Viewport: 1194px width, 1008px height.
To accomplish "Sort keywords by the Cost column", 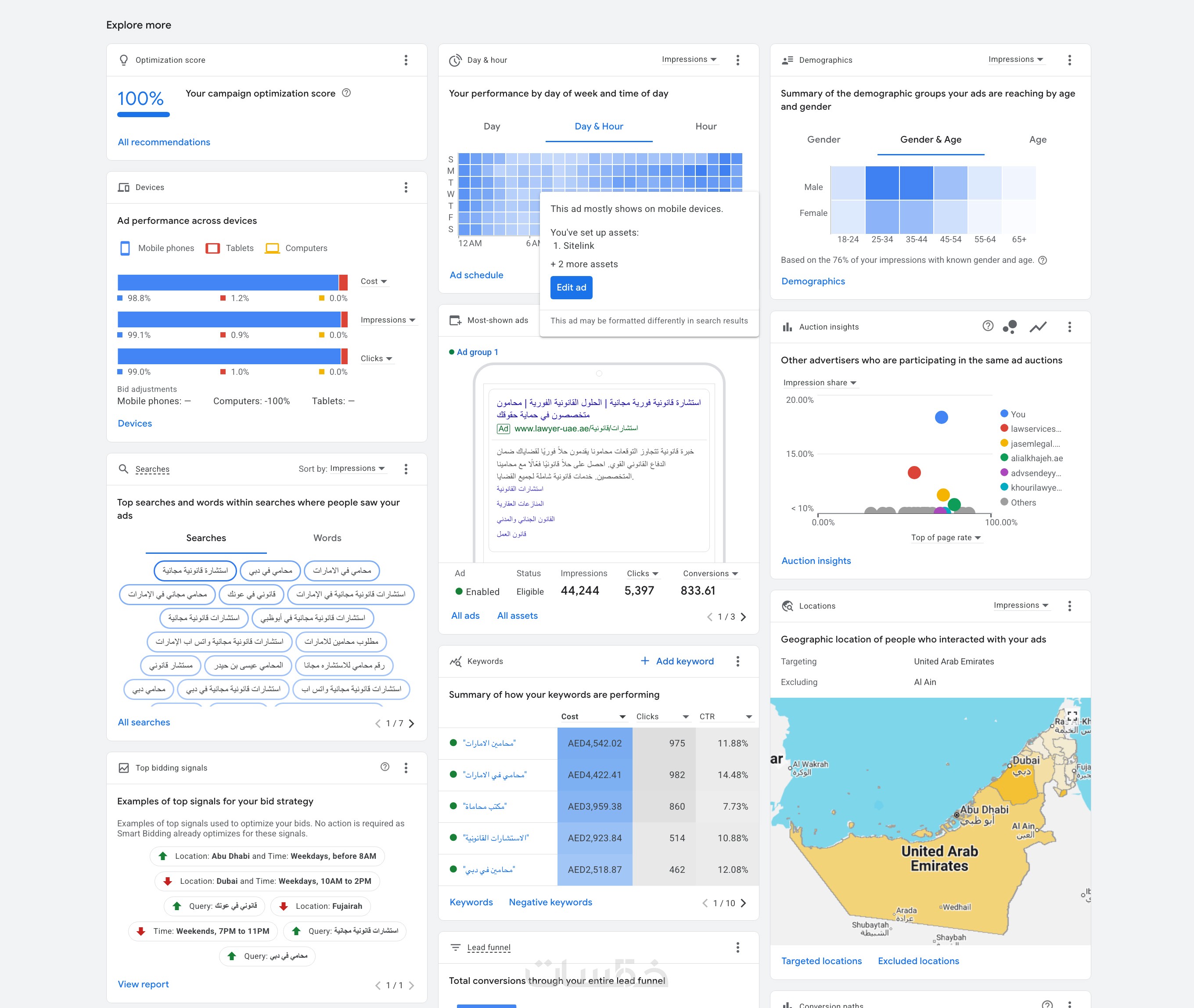I will pyautogui.click(x=593, y=717).
